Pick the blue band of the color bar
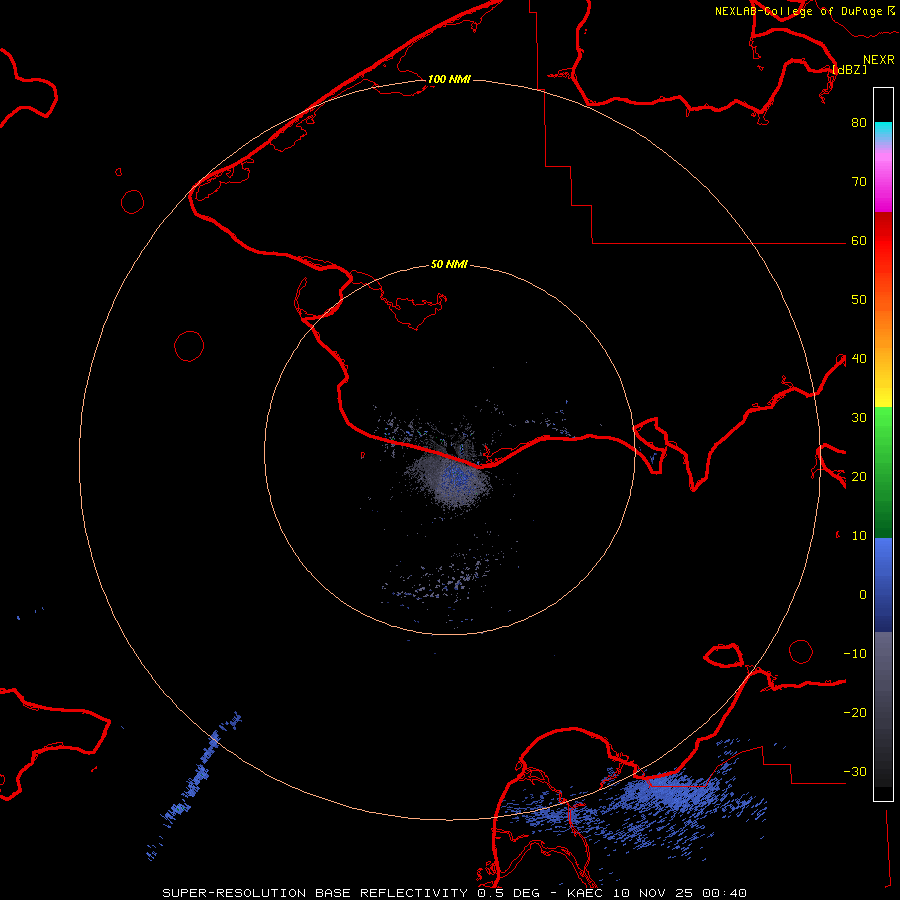Viewport: 900px width, 900px height. click(883, 585)
